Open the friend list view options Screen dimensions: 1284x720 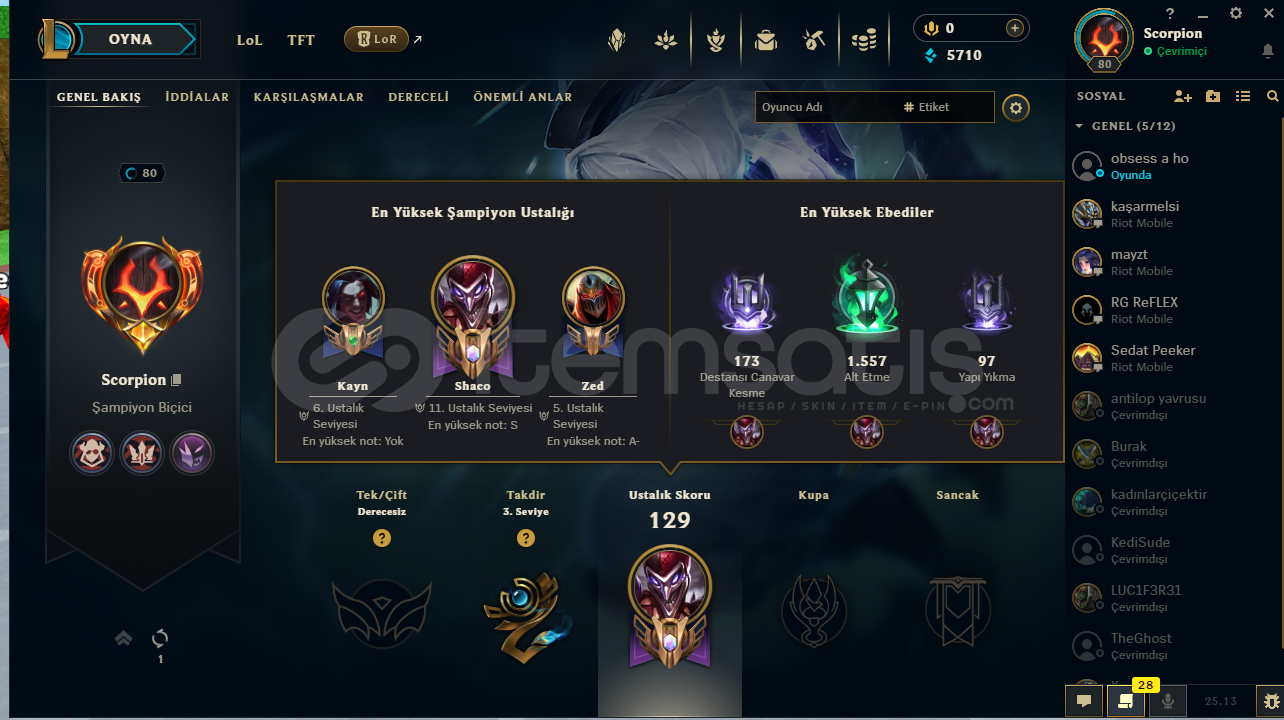tap(1243, 97)
